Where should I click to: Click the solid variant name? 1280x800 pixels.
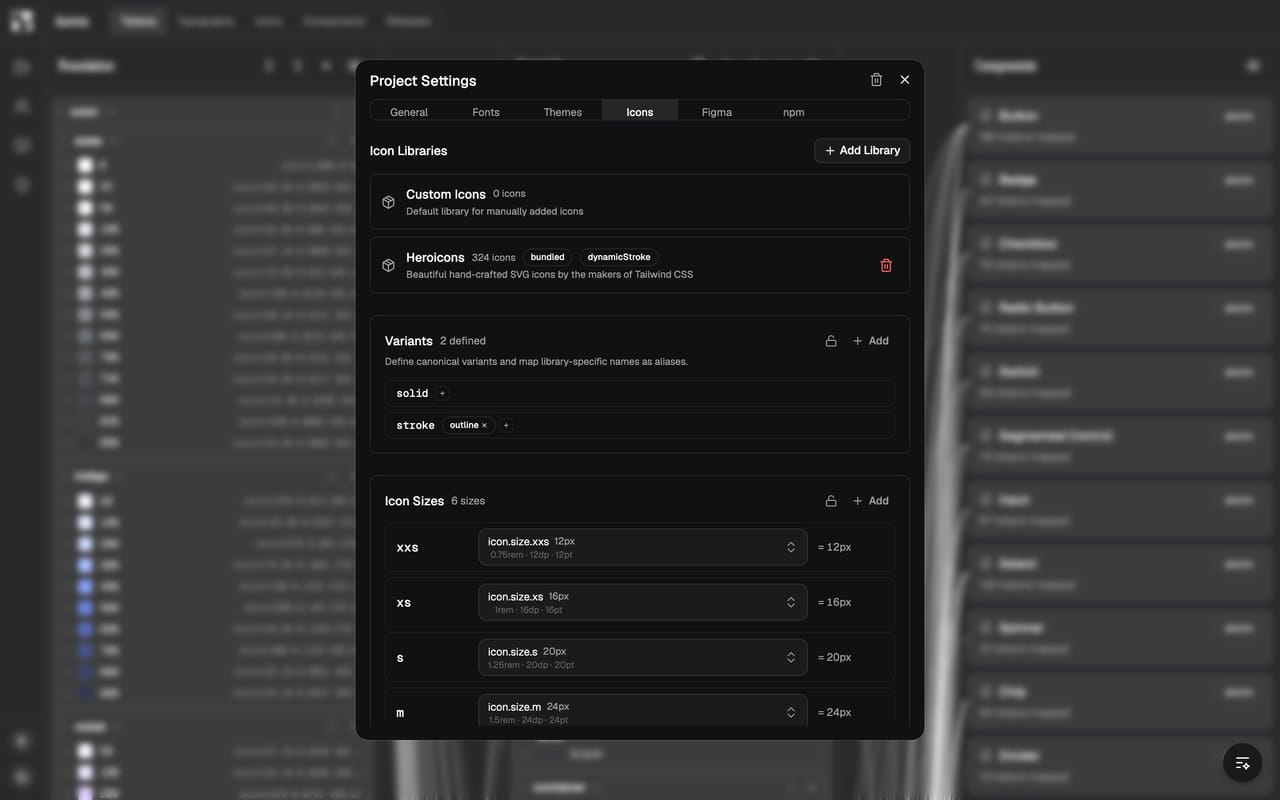412,393
